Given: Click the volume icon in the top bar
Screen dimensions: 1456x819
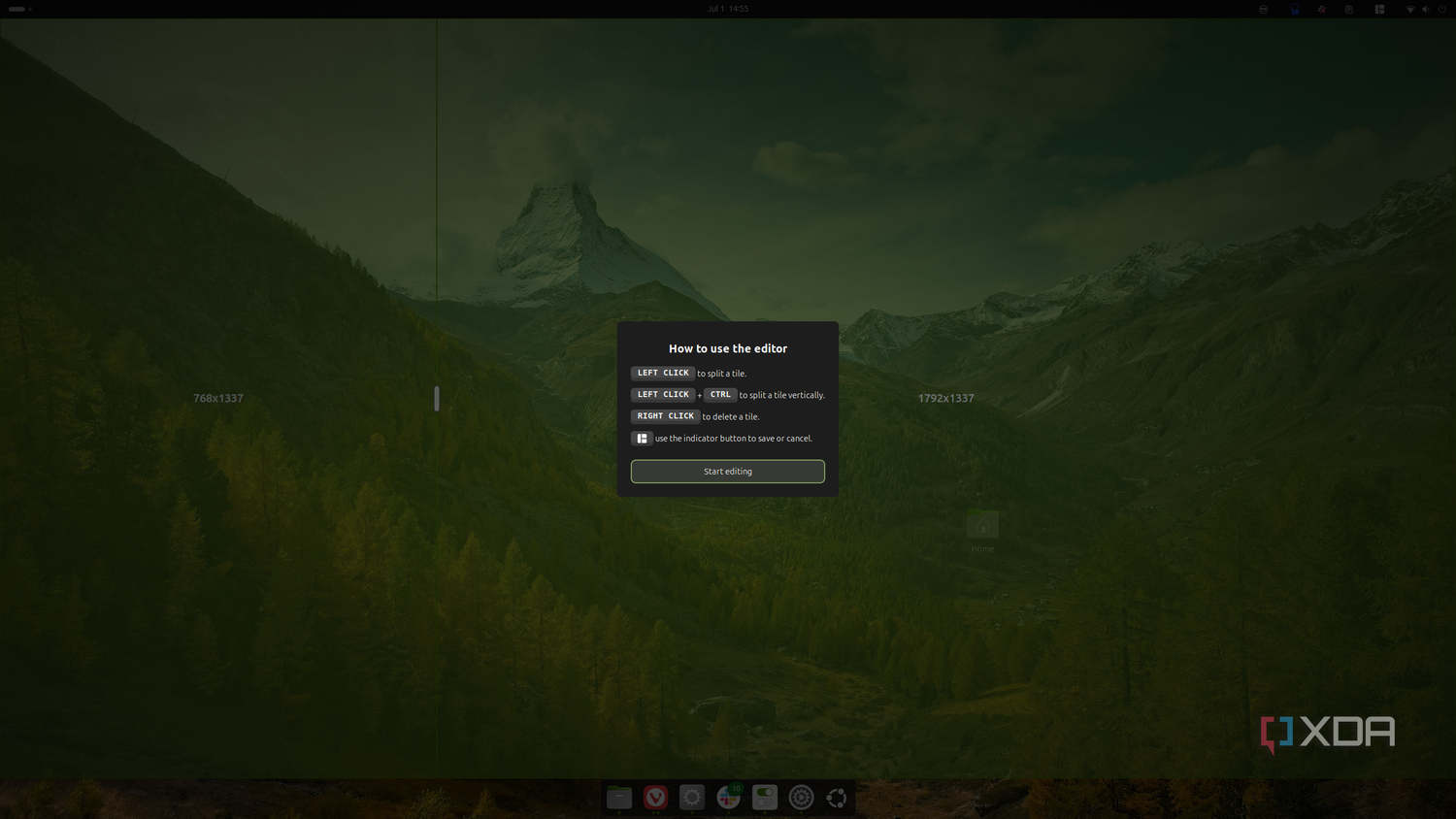Looking at the screenshot, I should click(x=1426, y=9).
